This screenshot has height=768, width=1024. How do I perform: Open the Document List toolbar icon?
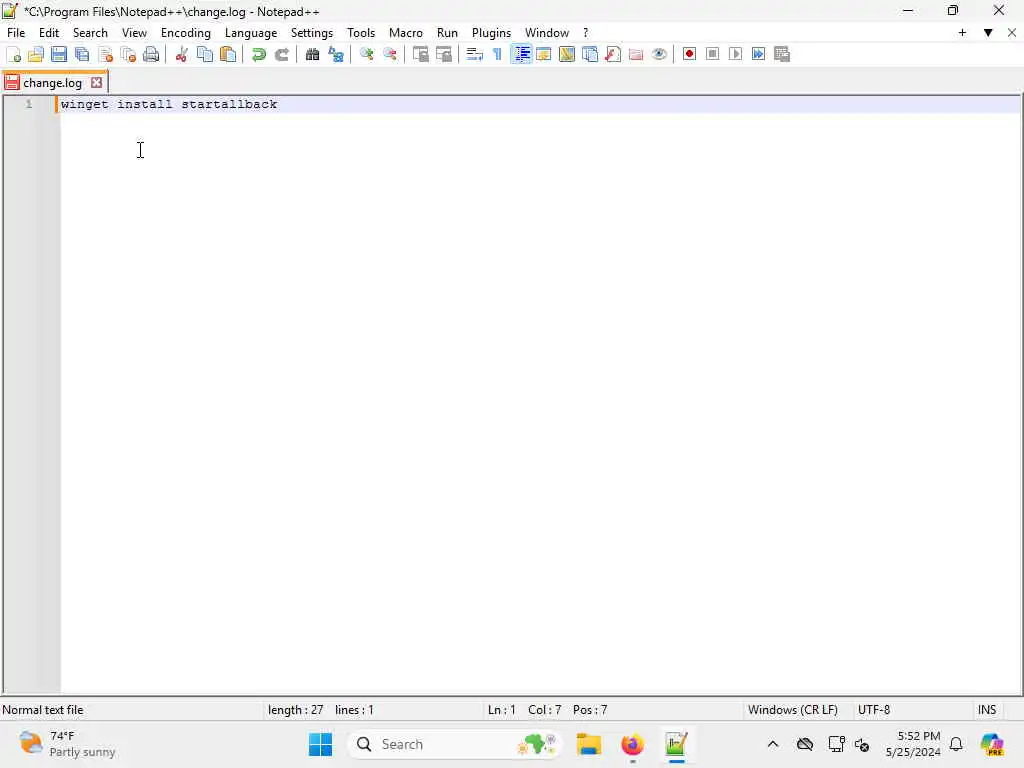tap(590, 54)
